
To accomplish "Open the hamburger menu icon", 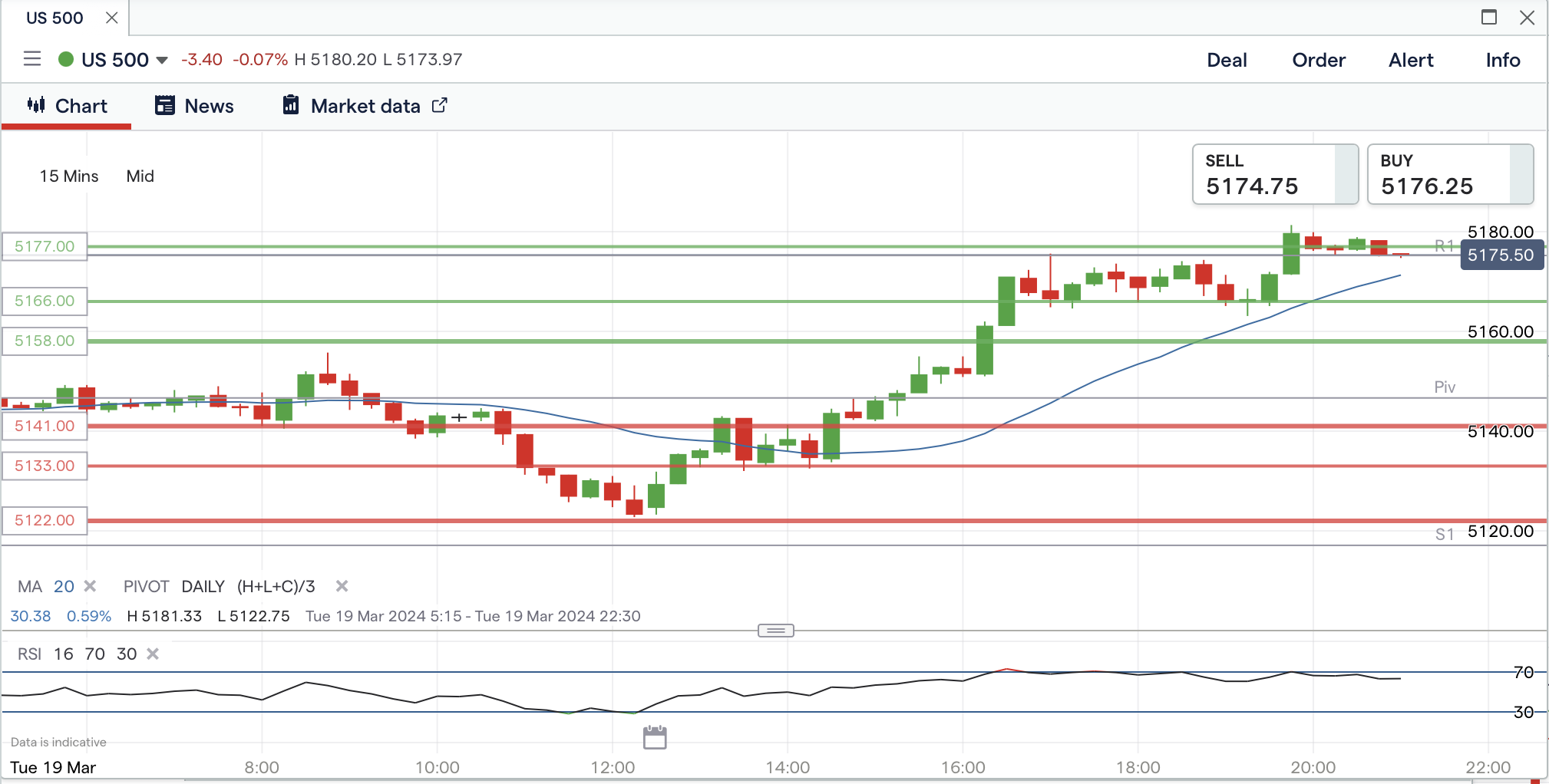I will point(32,59).
